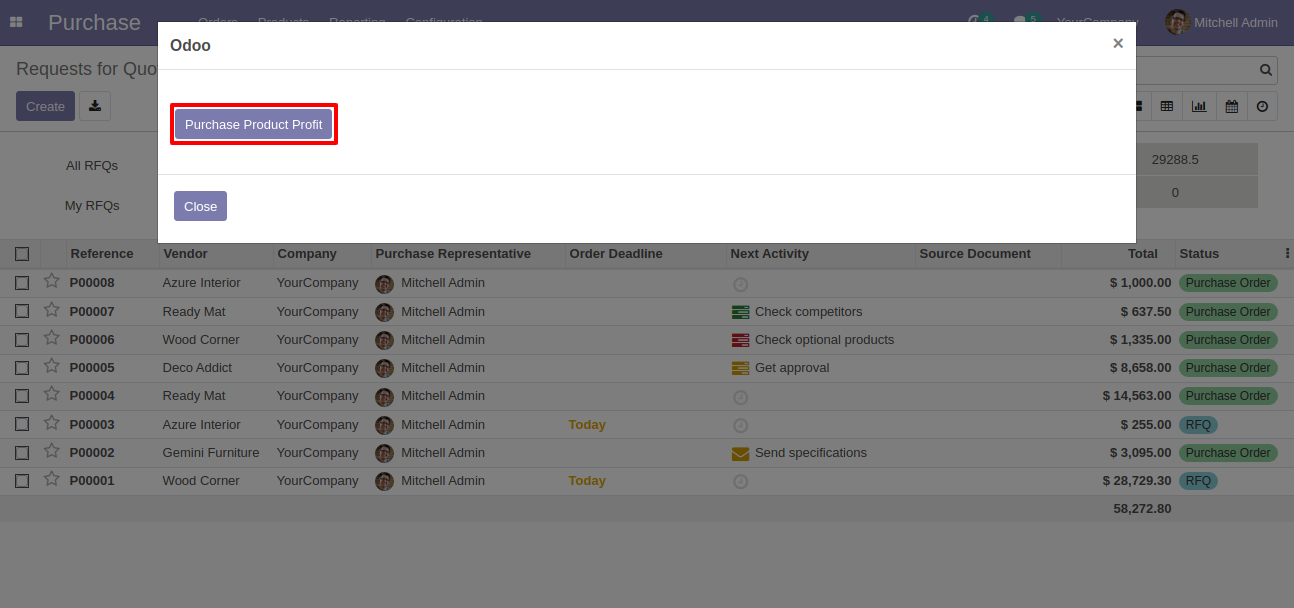Switch to calendar view icon
The height and width of the screenshot is (608, 1294).
click(1232, 106)
